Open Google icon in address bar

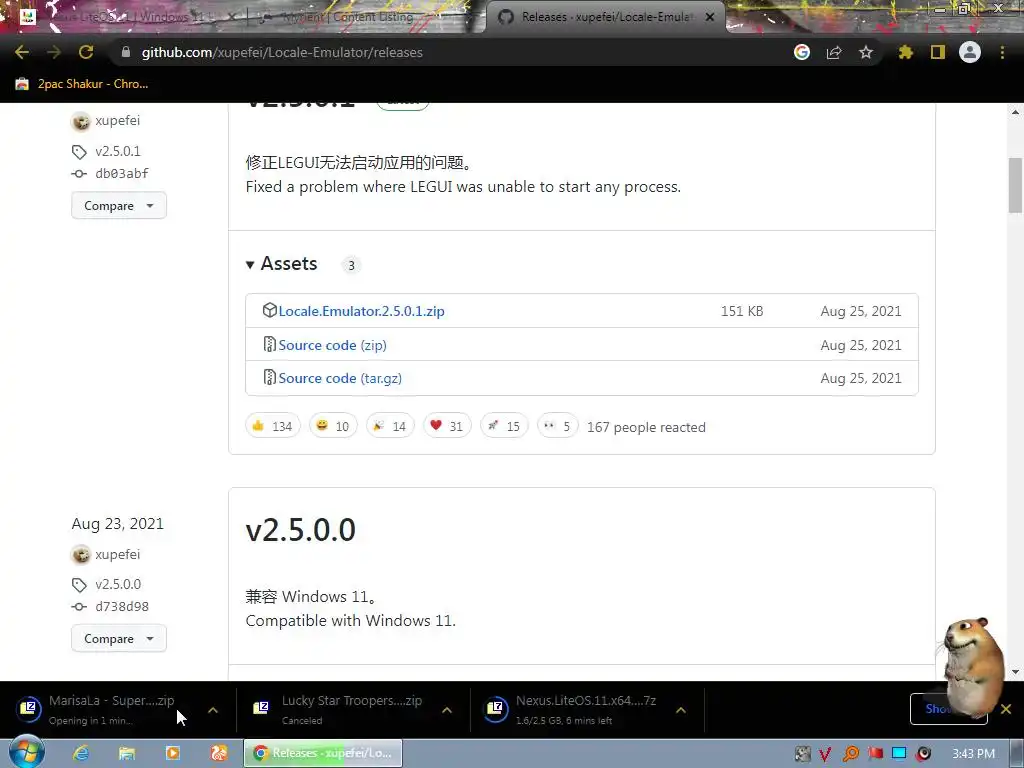(802, 52)
